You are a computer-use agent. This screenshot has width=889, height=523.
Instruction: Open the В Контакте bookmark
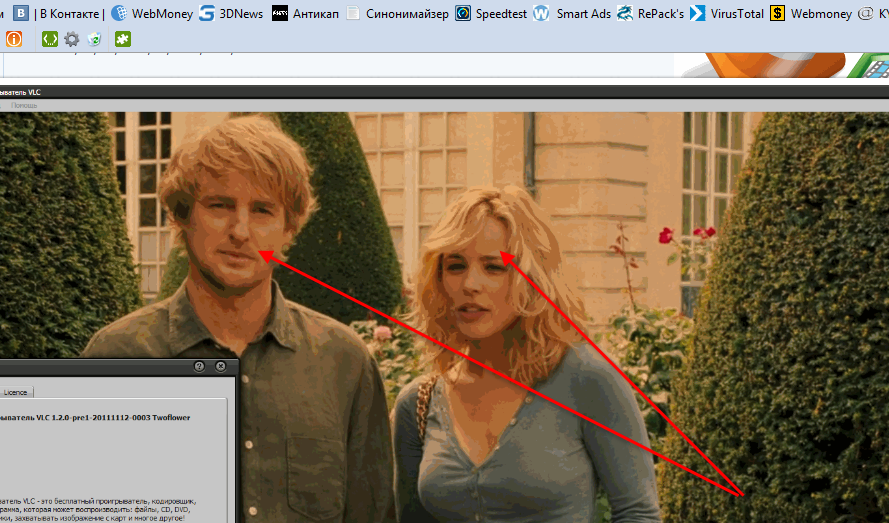pyautogui.click(x=57, y=14)
